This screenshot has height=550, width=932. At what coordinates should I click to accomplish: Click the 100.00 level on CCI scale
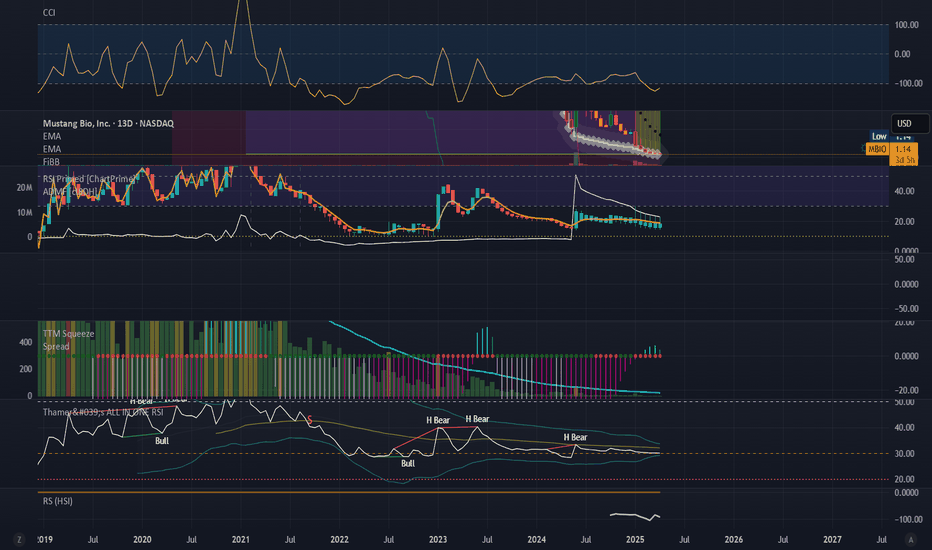tap(907, 25)
